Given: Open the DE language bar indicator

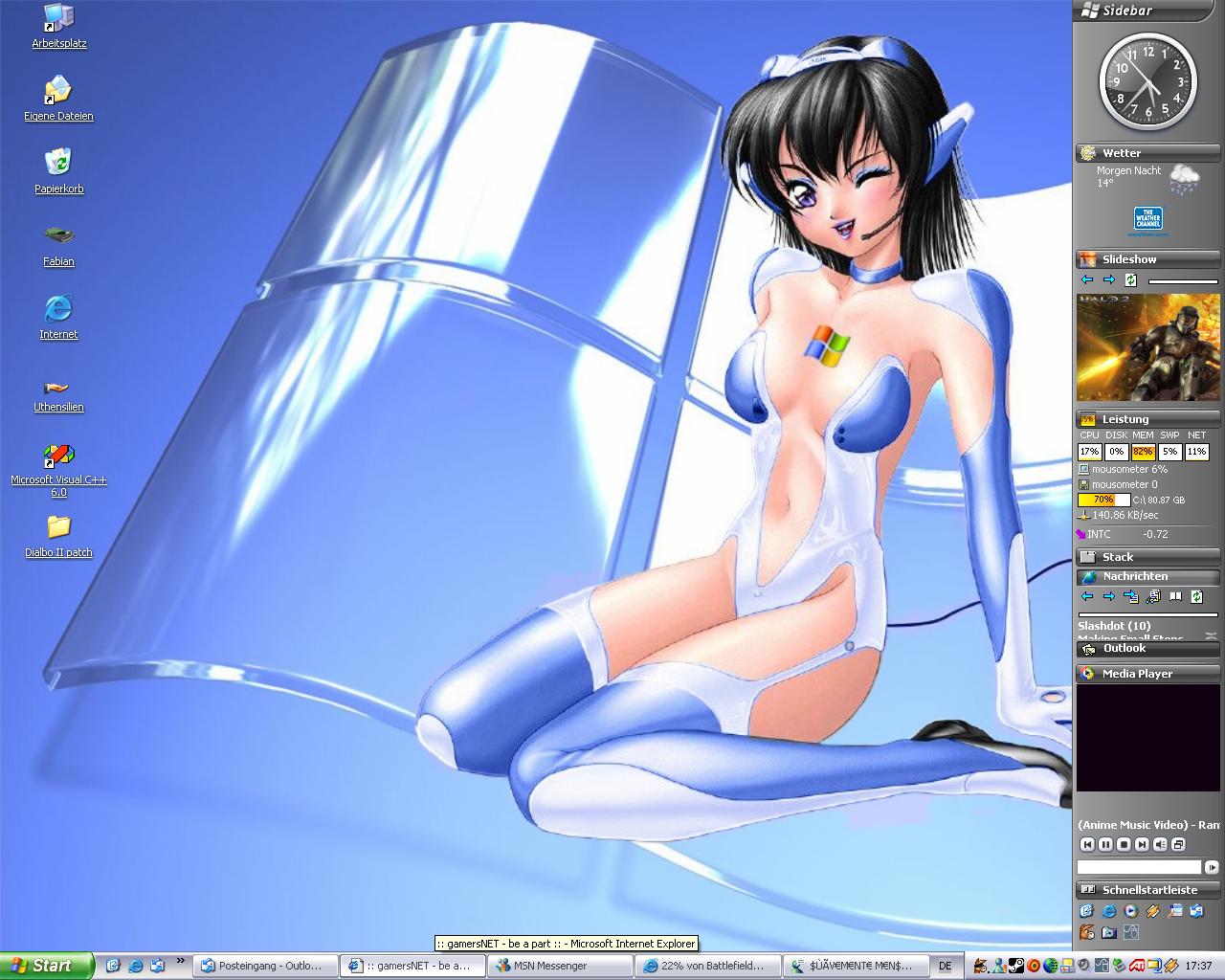Looking at the screenshot, I should click(x=946, y=966).
